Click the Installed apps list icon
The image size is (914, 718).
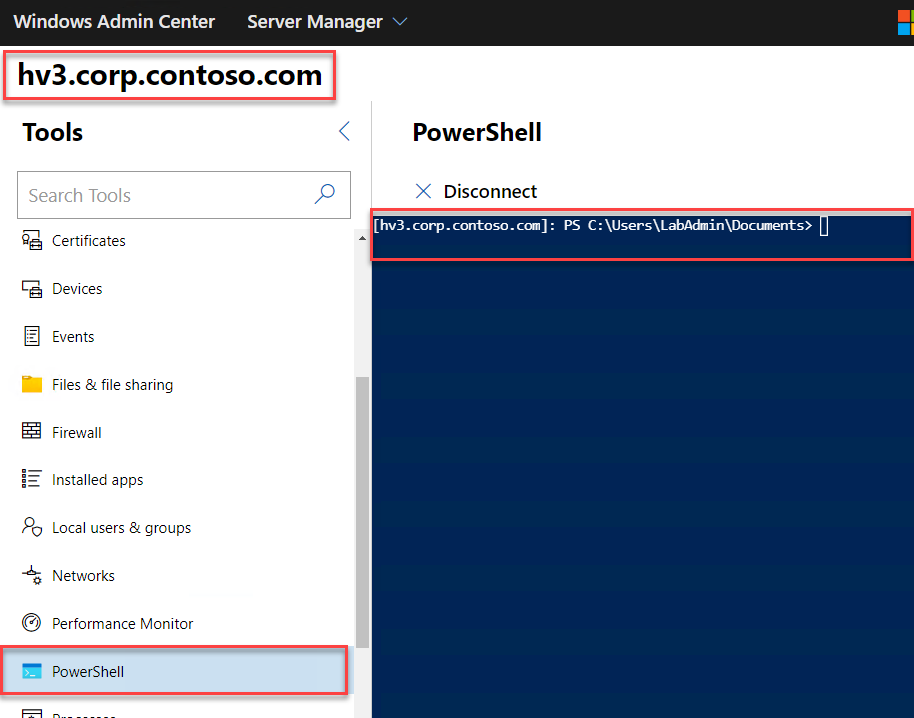31,479
